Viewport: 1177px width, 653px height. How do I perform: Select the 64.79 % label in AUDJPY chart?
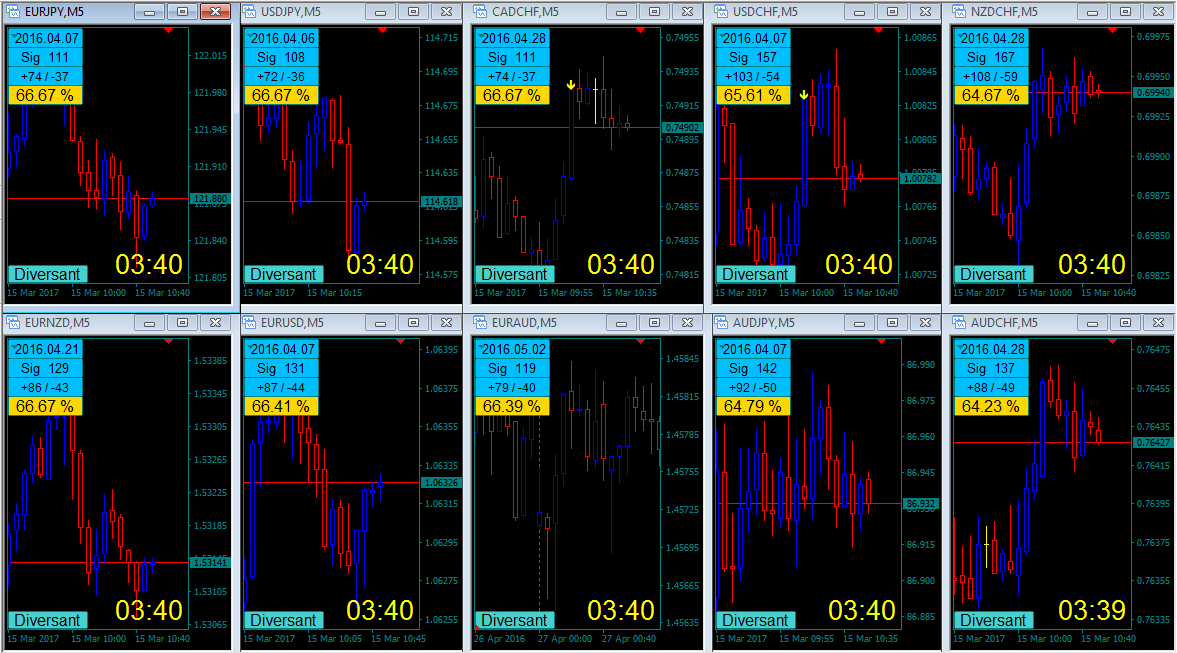click(x=753, y=406)
